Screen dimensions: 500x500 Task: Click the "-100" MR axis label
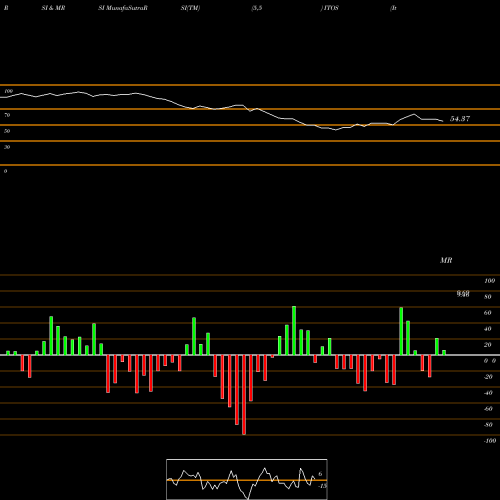[490, 441]
